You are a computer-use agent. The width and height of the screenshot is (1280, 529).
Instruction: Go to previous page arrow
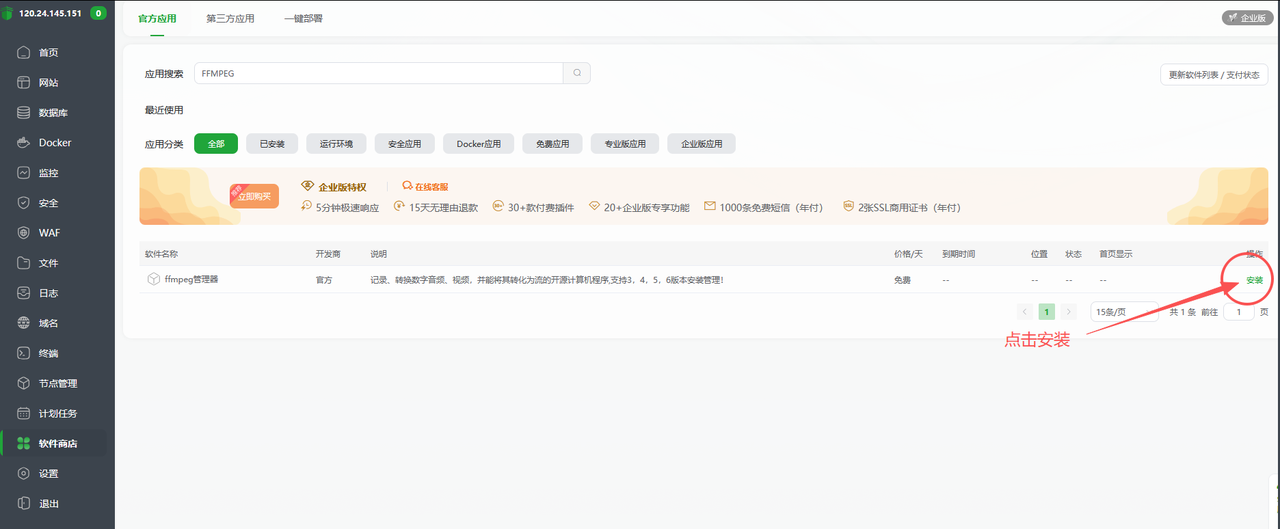click(x=1025, y=312)
